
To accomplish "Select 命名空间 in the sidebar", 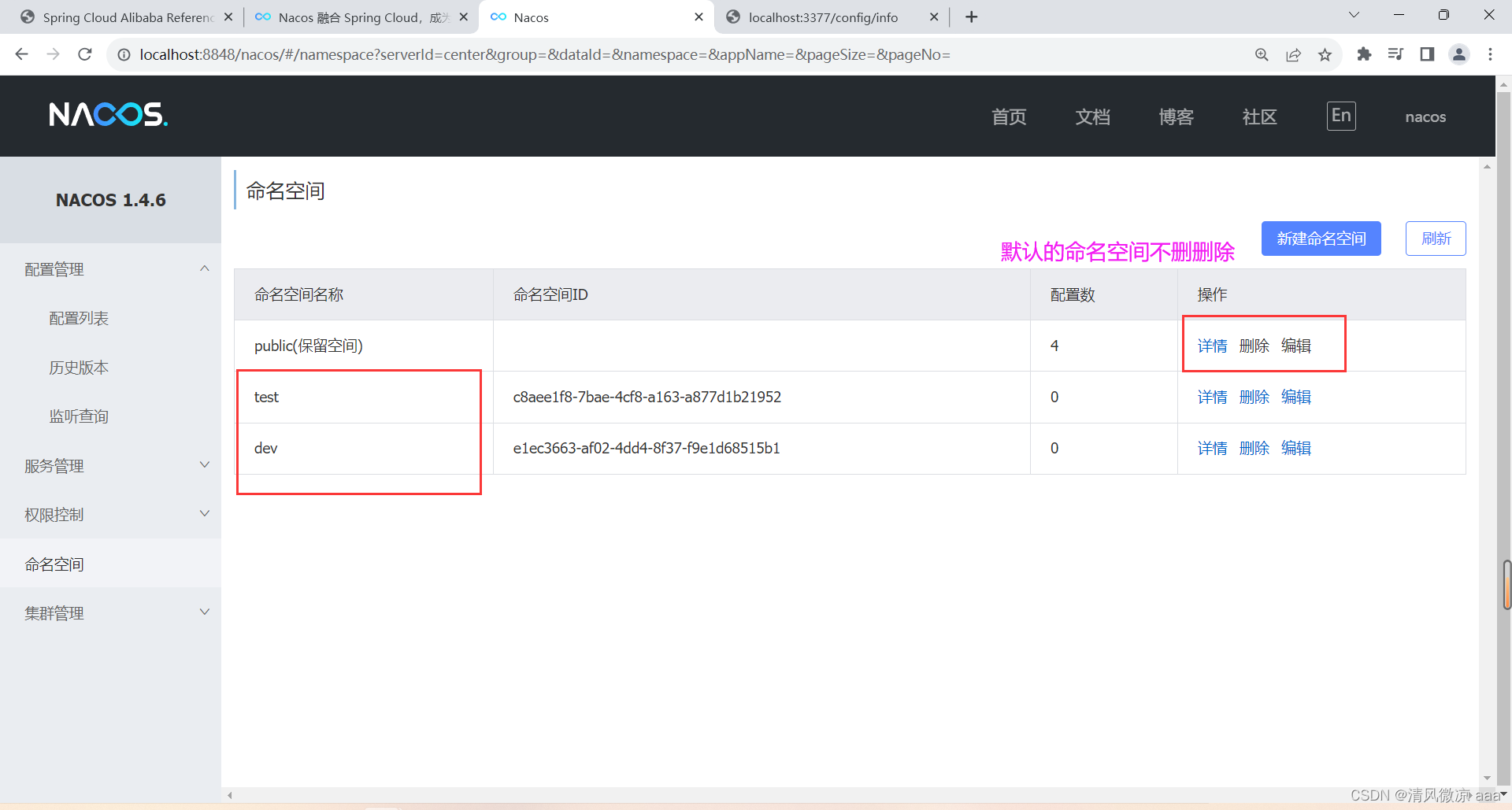I will (x=110, y=564).
